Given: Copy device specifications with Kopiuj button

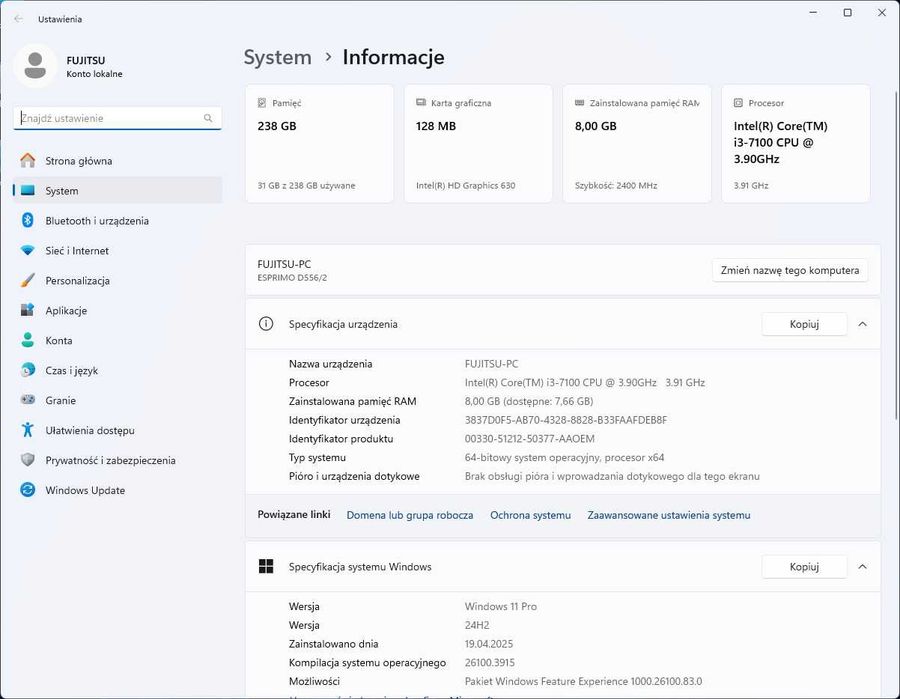Looking at the screenshot, I should [804, 324].
